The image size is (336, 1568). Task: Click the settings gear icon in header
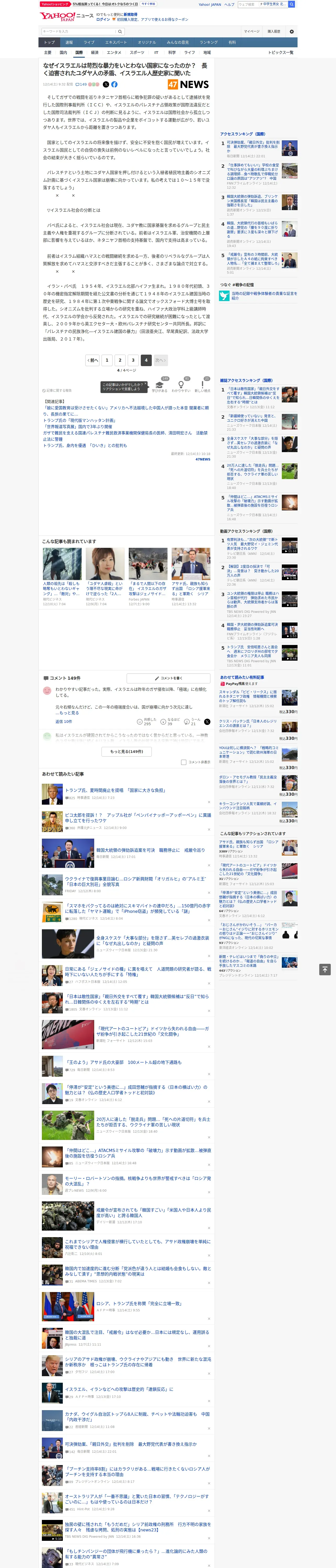pyautogui.click(x=292, y=31)
